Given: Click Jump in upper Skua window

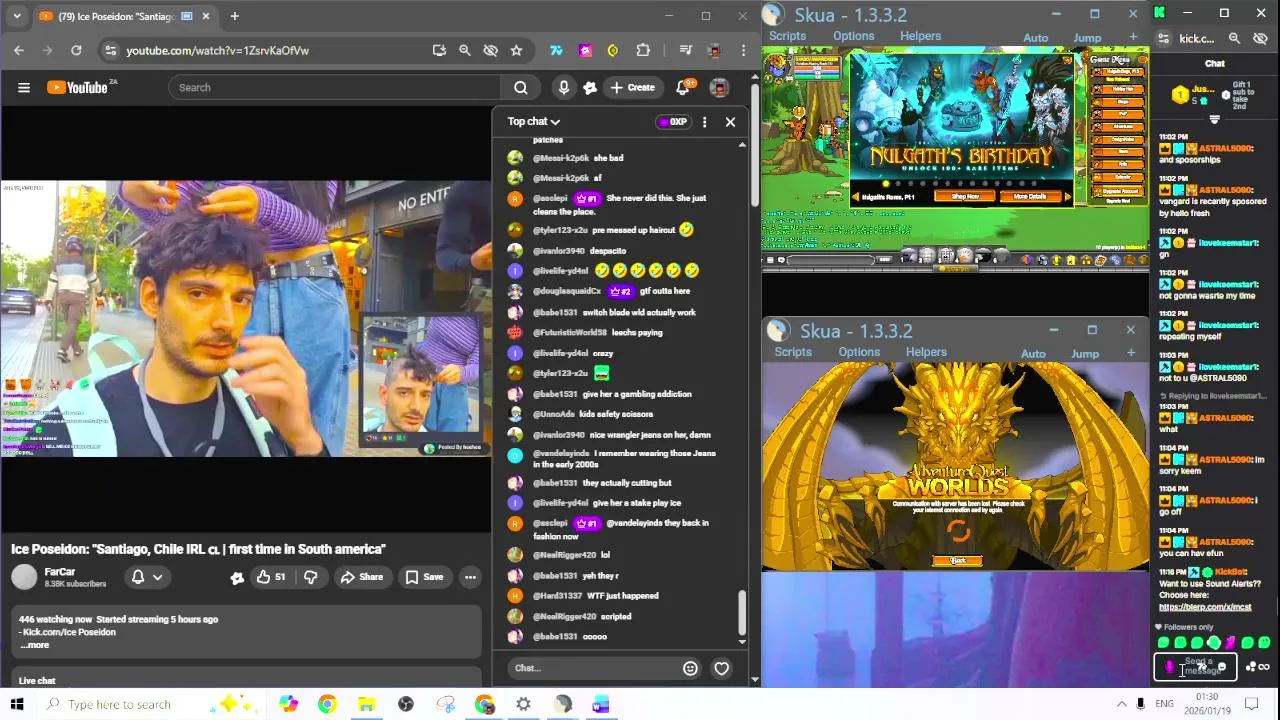Looking at the screenshot, I should pos(1087,38).
